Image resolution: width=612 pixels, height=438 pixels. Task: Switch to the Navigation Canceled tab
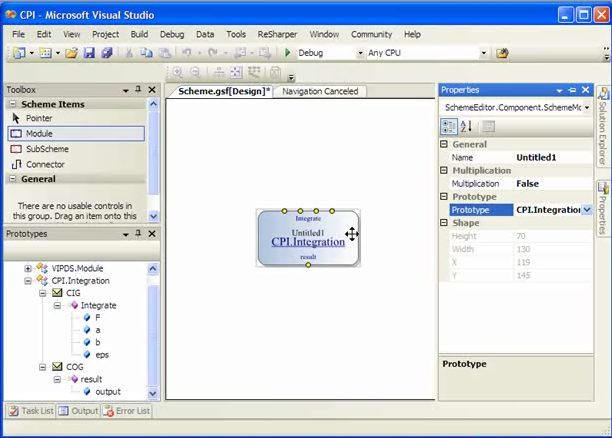[x=319, y=91]
